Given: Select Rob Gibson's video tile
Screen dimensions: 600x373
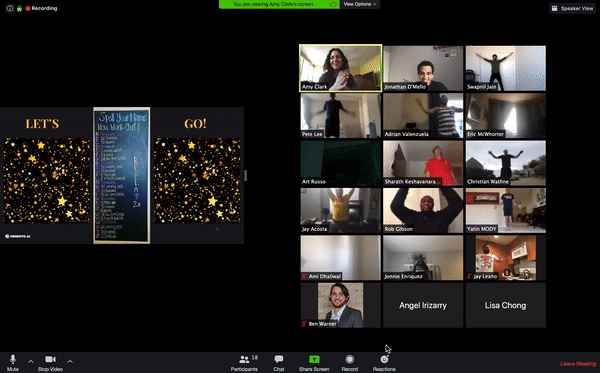Looking at the screenshot, I should (x=423, y=210).
